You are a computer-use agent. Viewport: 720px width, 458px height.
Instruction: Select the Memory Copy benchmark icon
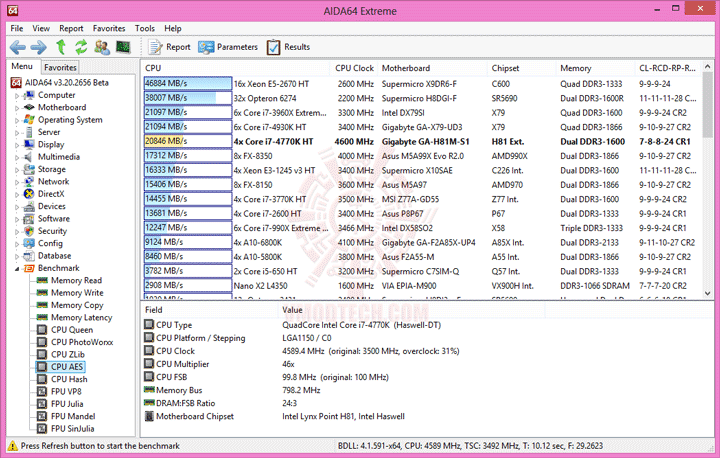pos(42,305)
